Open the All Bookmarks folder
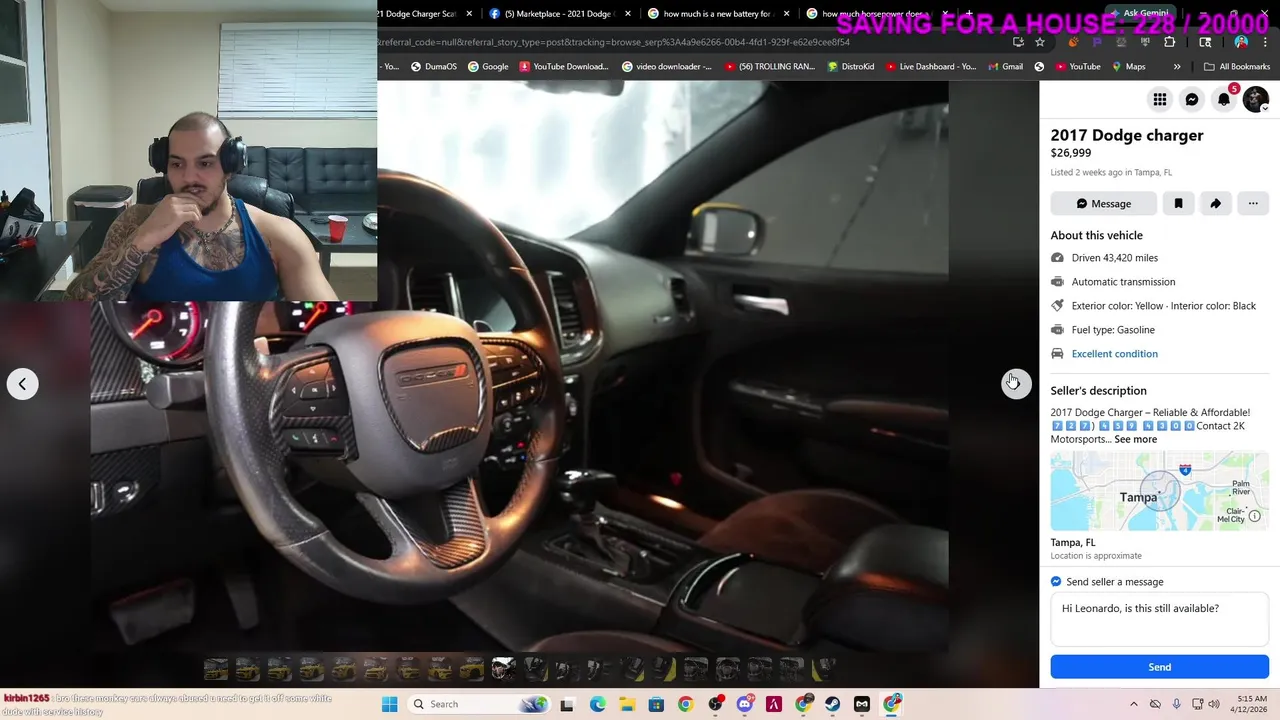 1237,67
